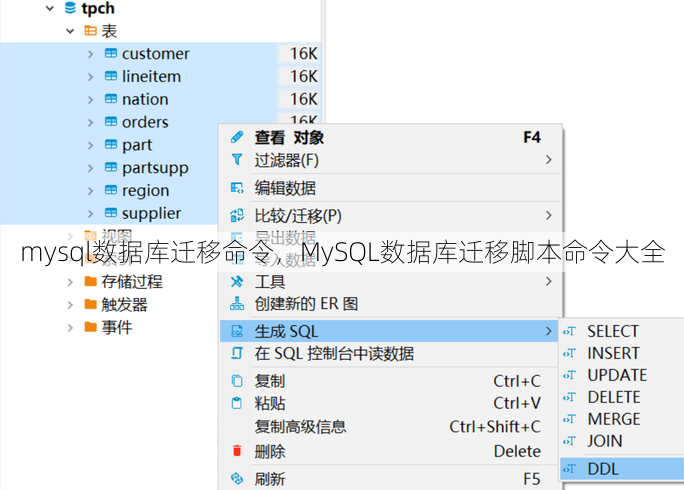Collapse the 表 tables folder
The image size is (684, 490).
pyautogui.click(x=70, y=31)
